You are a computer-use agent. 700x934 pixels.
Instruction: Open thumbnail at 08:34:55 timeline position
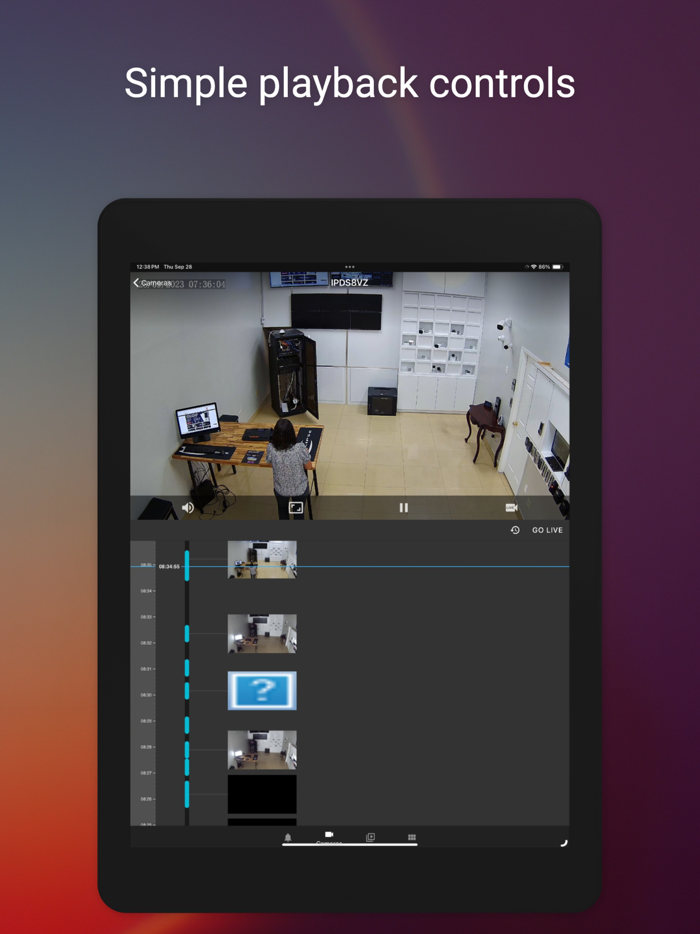(262, 559)
